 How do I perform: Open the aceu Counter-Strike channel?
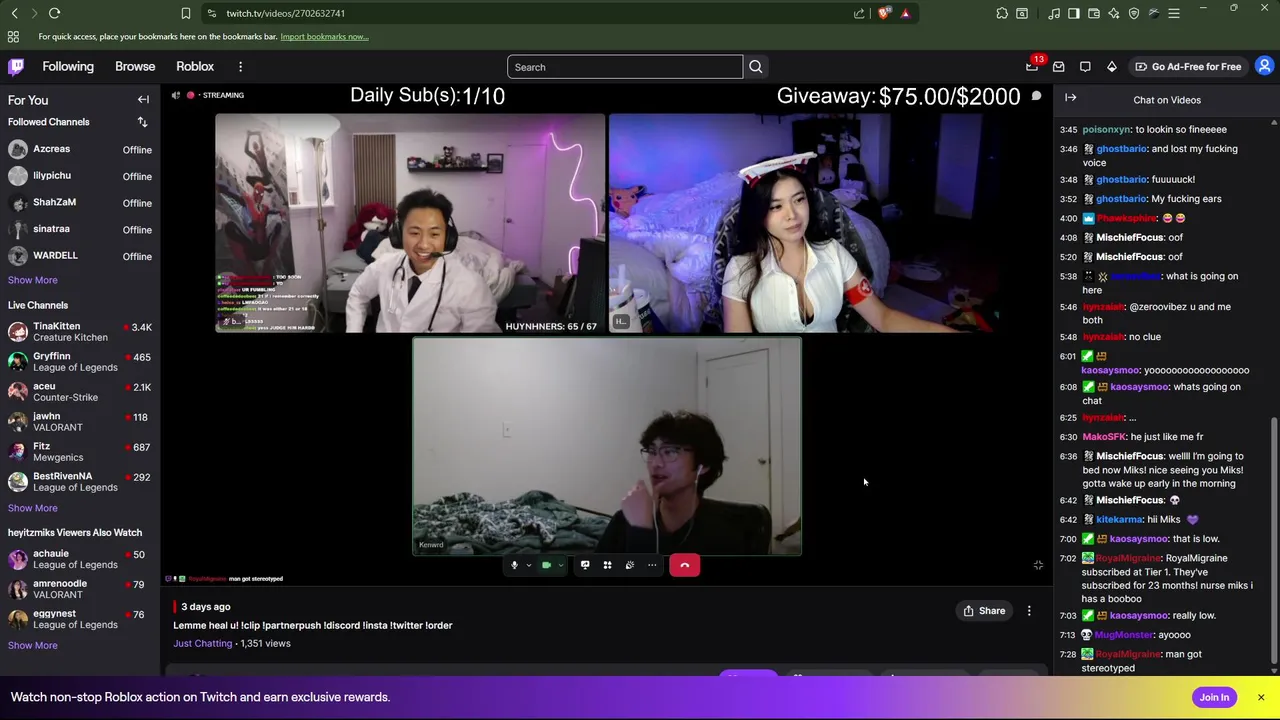coord(80,391)
